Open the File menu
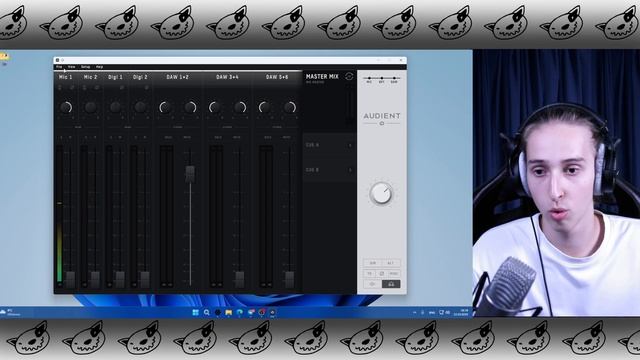 [59, 67]
